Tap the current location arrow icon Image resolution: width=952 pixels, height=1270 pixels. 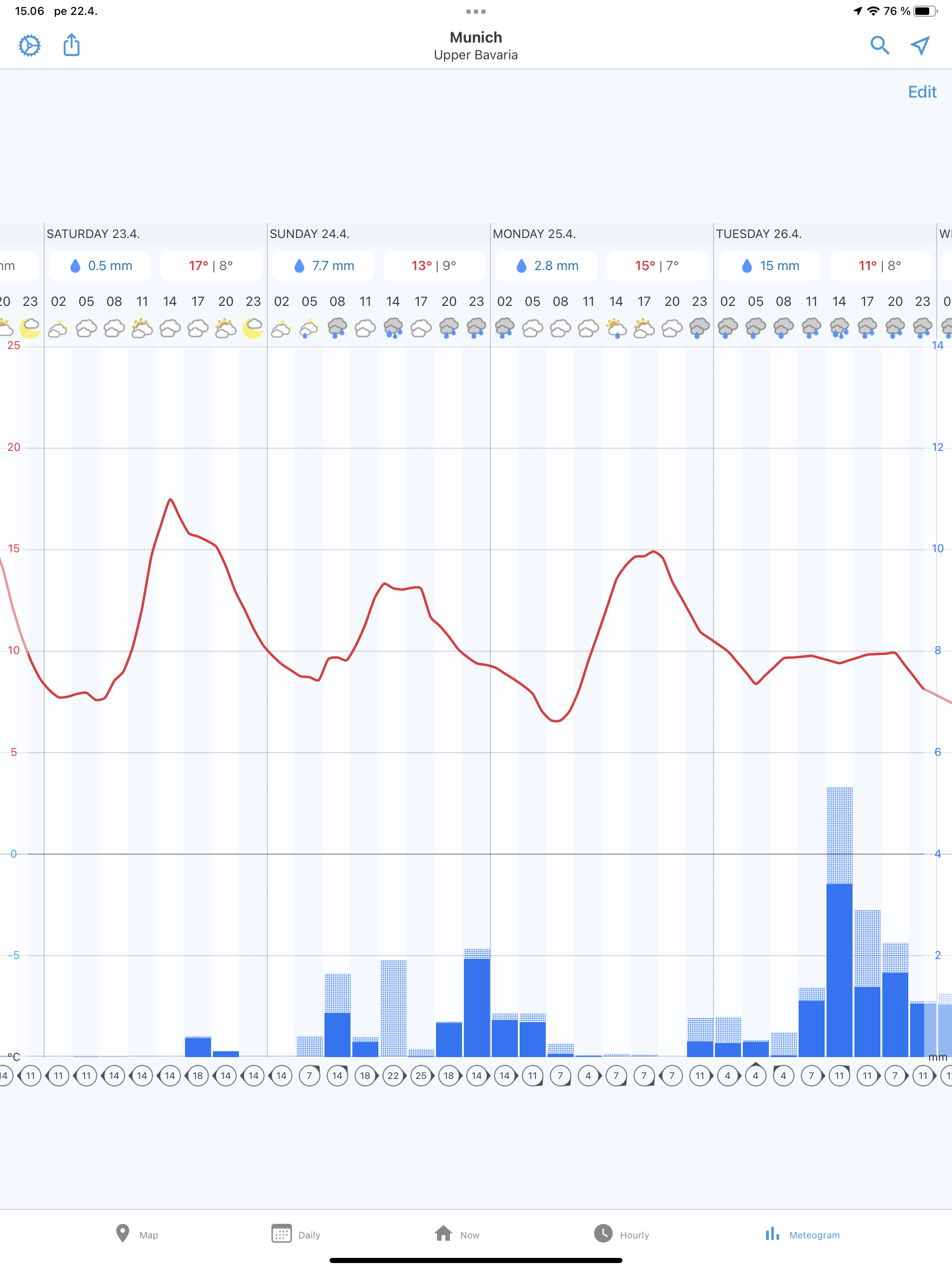click(x=920, y=46)
